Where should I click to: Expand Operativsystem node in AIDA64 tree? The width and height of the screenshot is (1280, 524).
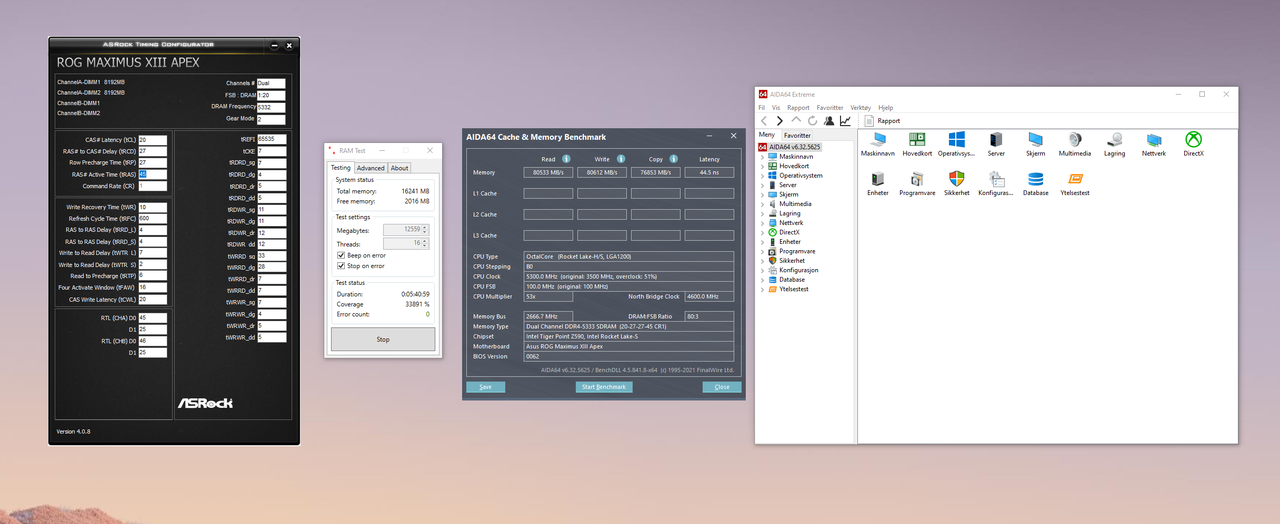(x=763, y=175)
